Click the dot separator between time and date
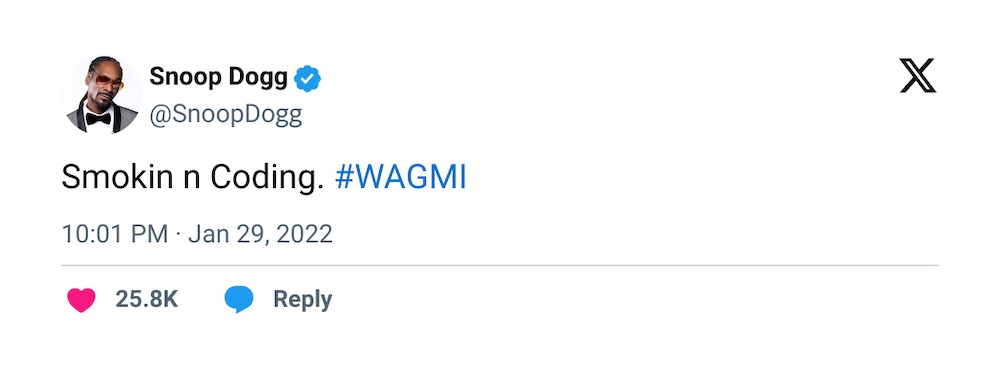1000x368 pixels. click(x=178, y=235)
